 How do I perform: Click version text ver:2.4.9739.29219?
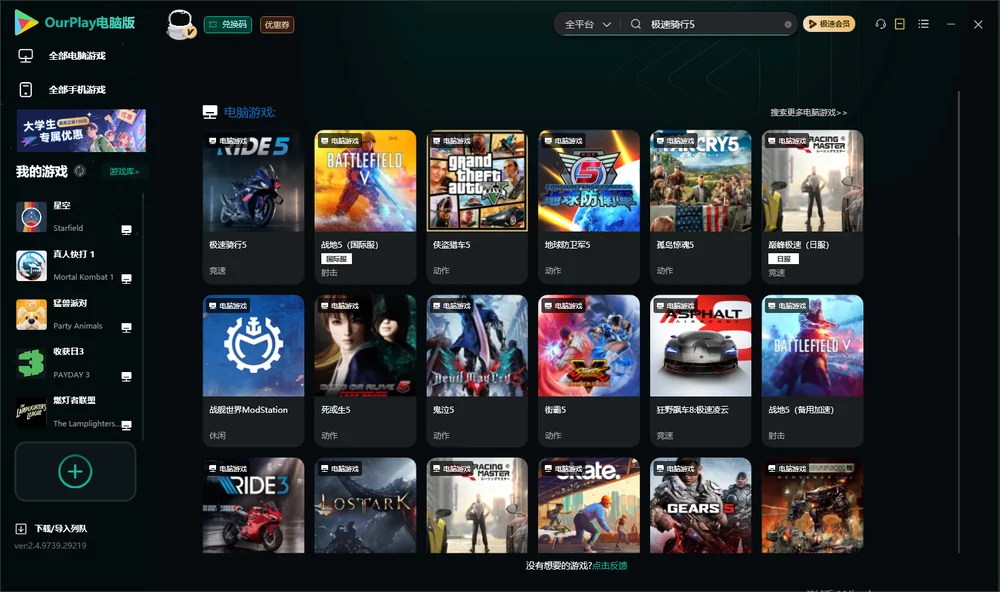pyautogui.click(x=50, y=545)
